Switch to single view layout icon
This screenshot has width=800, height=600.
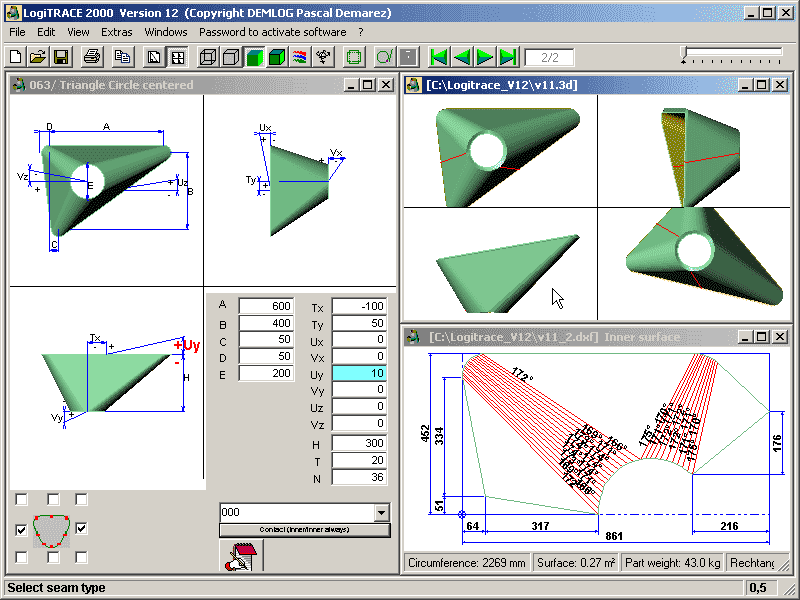(x=154, y=57)
